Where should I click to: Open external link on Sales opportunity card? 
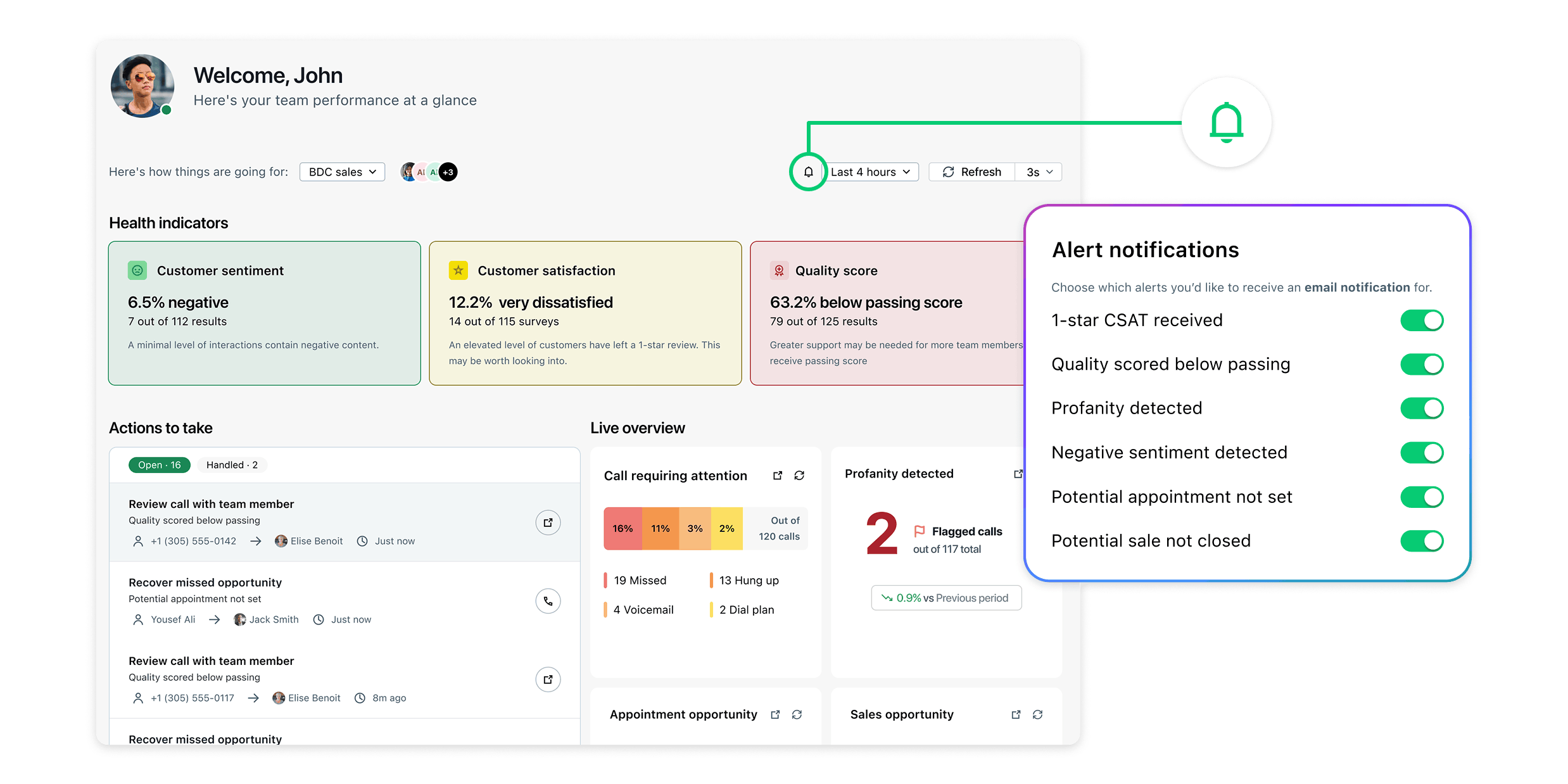pos(1016,714)
